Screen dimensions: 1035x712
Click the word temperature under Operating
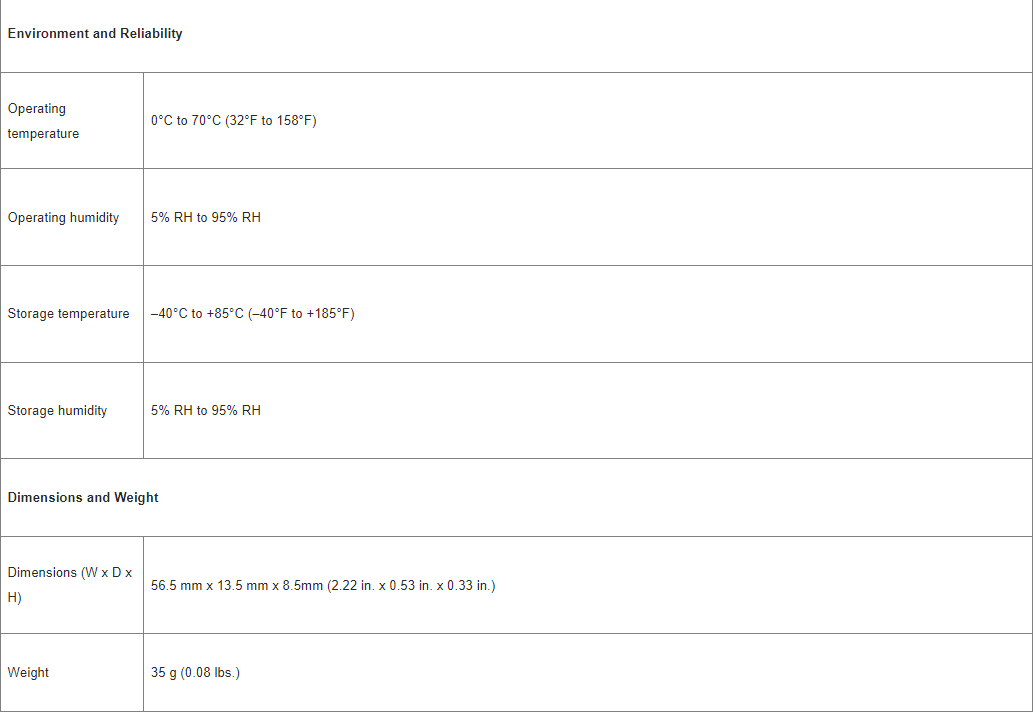pyautogui.click(x=44, y=134)
